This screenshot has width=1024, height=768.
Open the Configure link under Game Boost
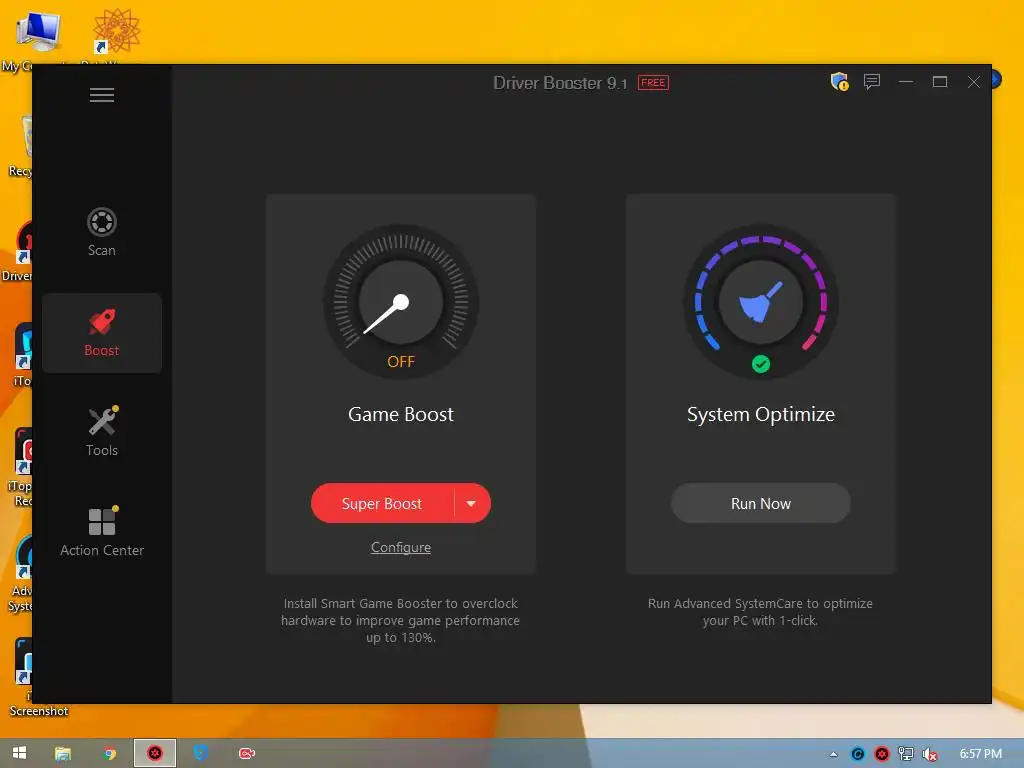coord(401,547)
